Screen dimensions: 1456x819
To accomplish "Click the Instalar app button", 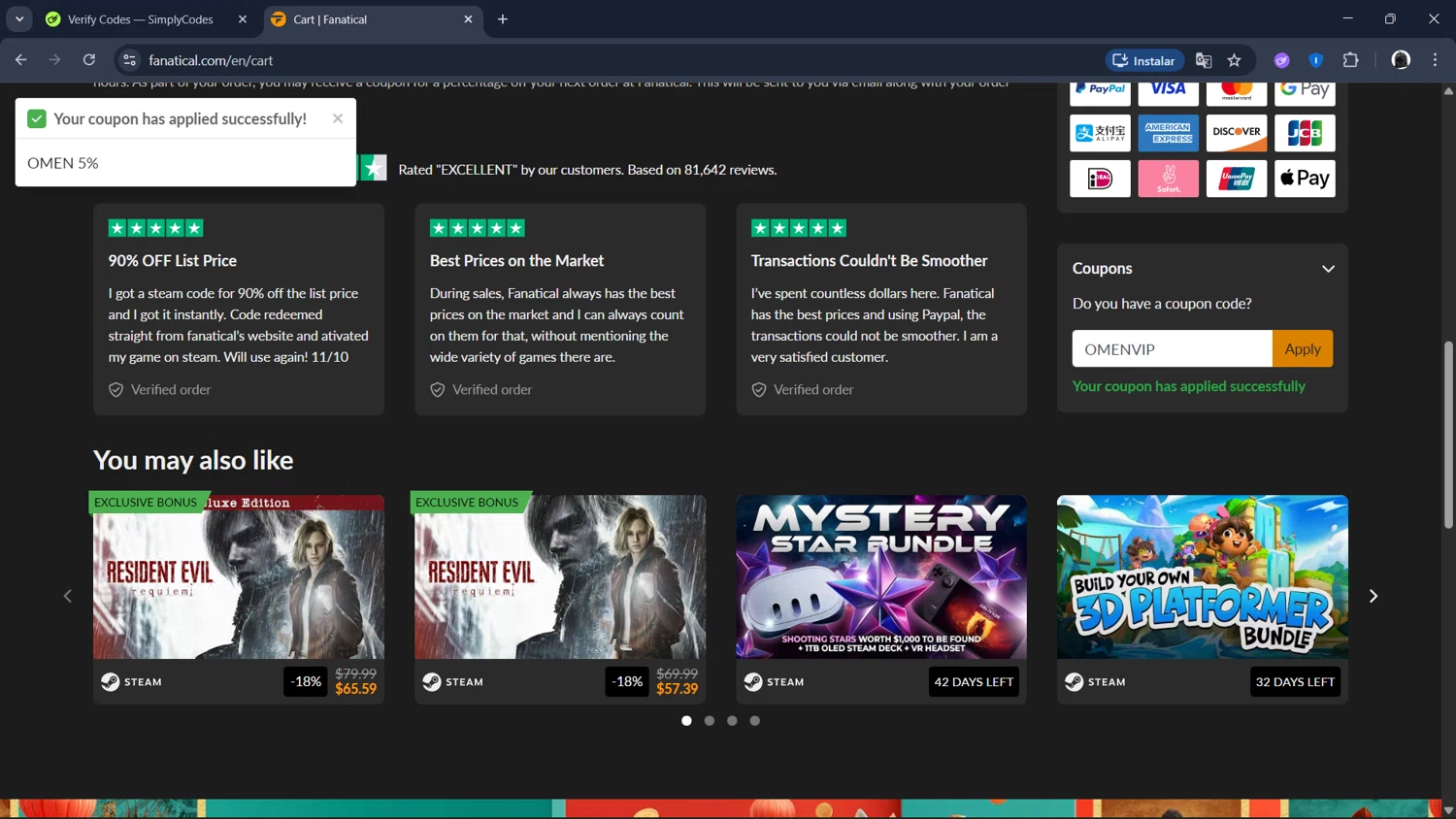I will pyautogui.click(x=1144, y=60).
